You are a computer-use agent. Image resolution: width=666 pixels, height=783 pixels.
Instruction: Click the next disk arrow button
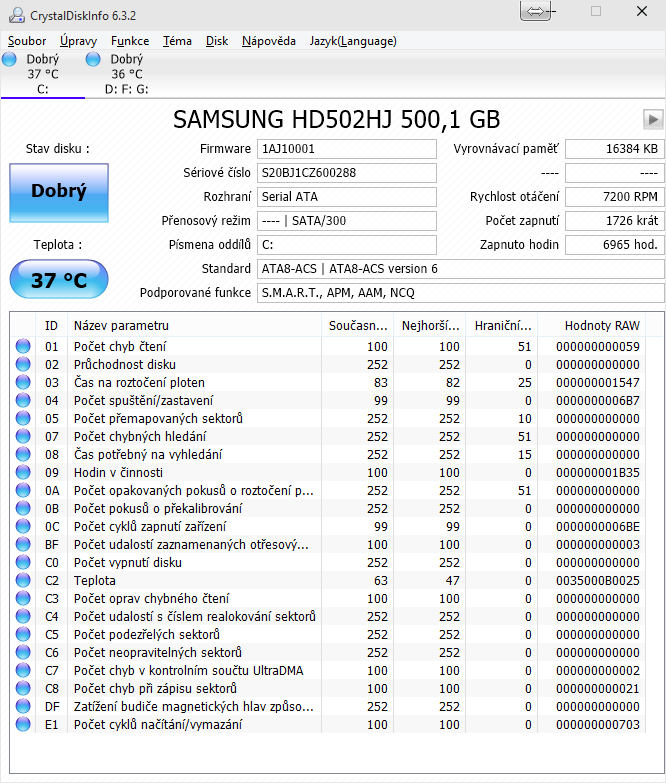point(654,119)
